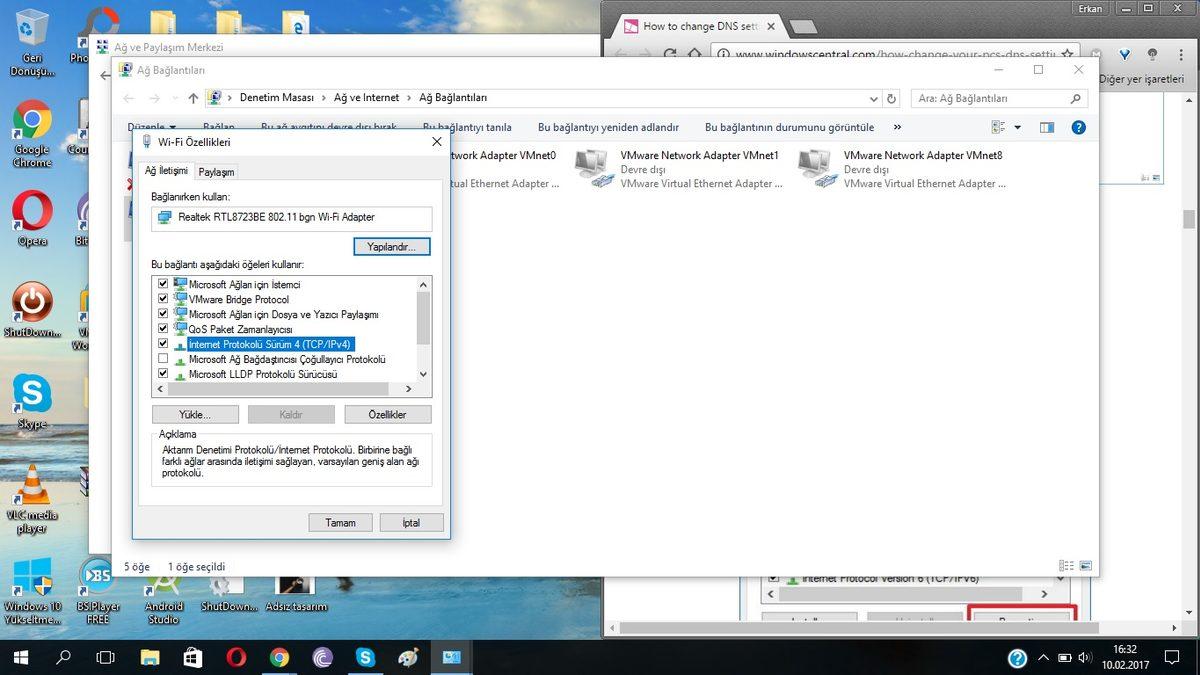The width and height of the screenshot is (1200, 675).
Task: Uncheck VMware Bridge Protocol
Action: 162,299
